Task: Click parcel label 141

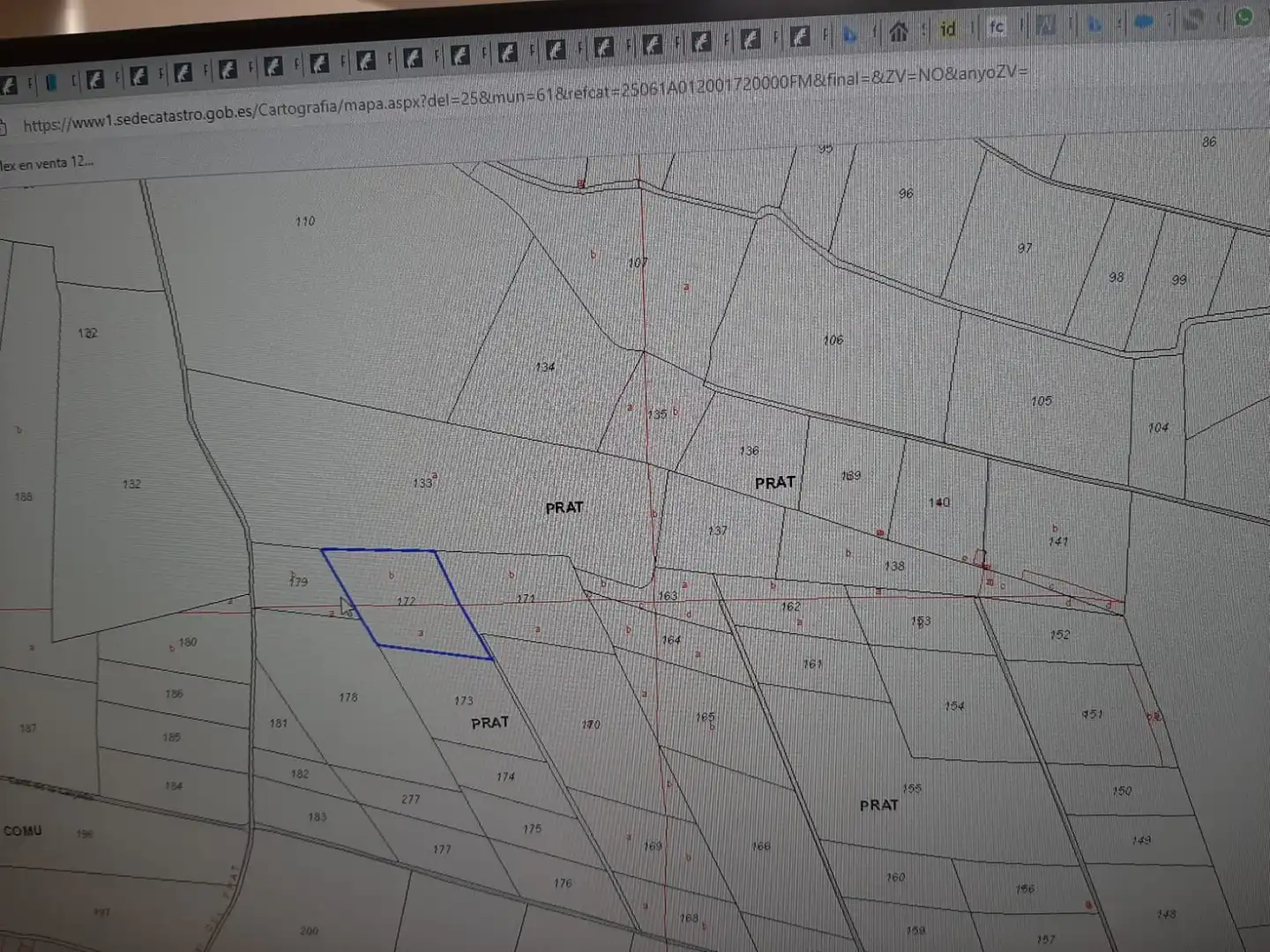Action: (1058, 542)
